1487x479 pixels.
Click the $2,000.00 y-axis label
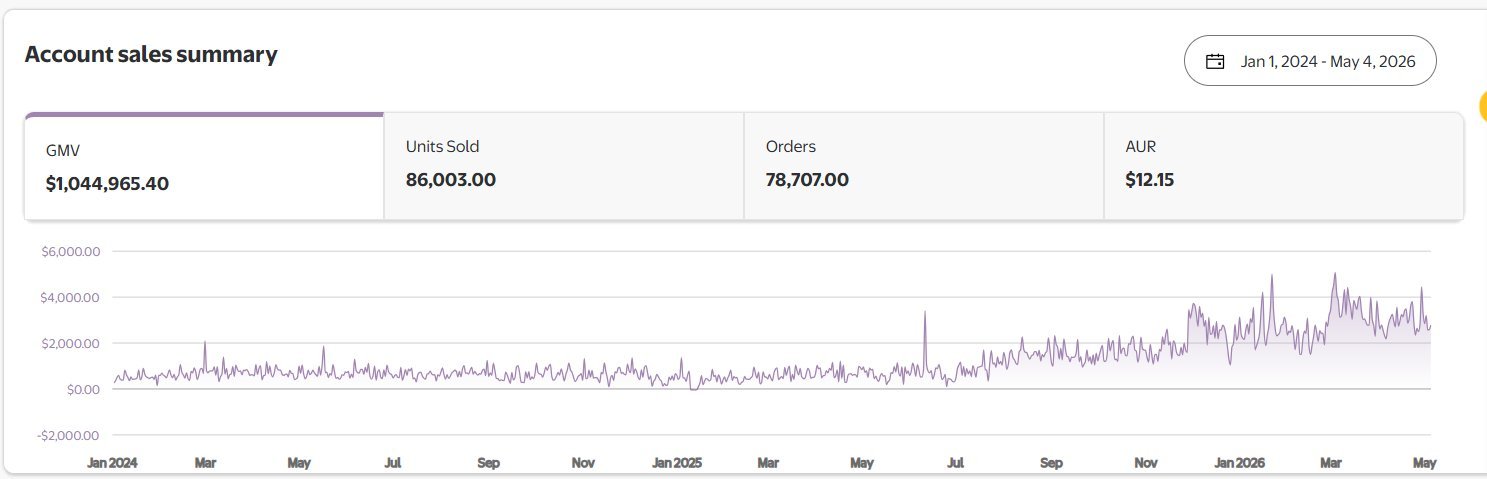70,343
